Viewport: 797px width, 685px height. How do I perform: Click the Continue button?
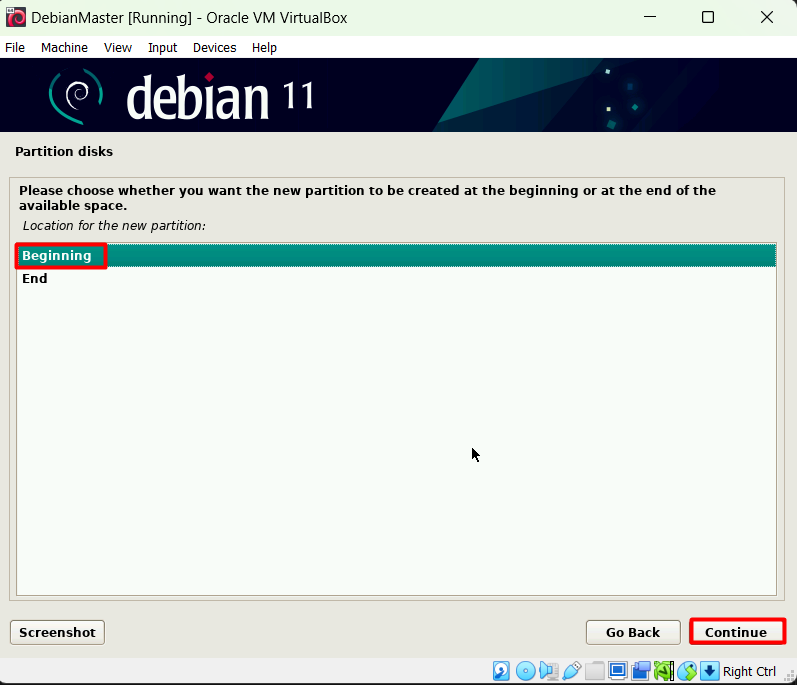[x=735, y=632]
